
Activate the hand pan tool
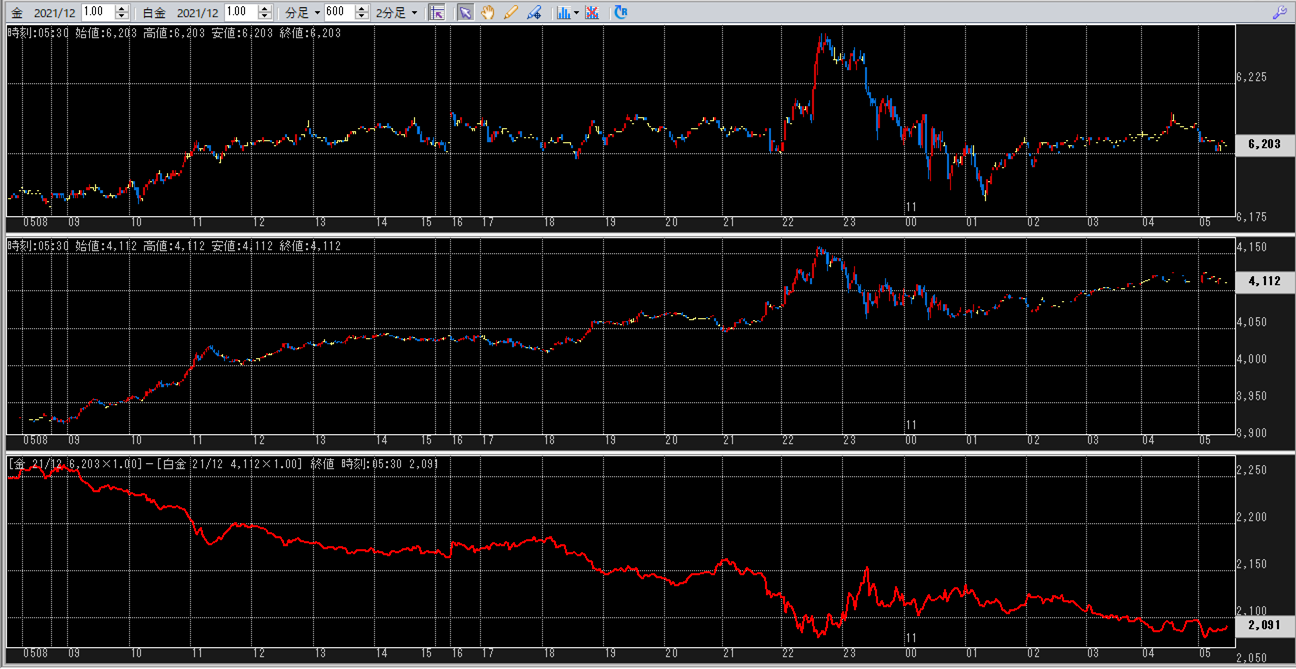click(488, 12)
